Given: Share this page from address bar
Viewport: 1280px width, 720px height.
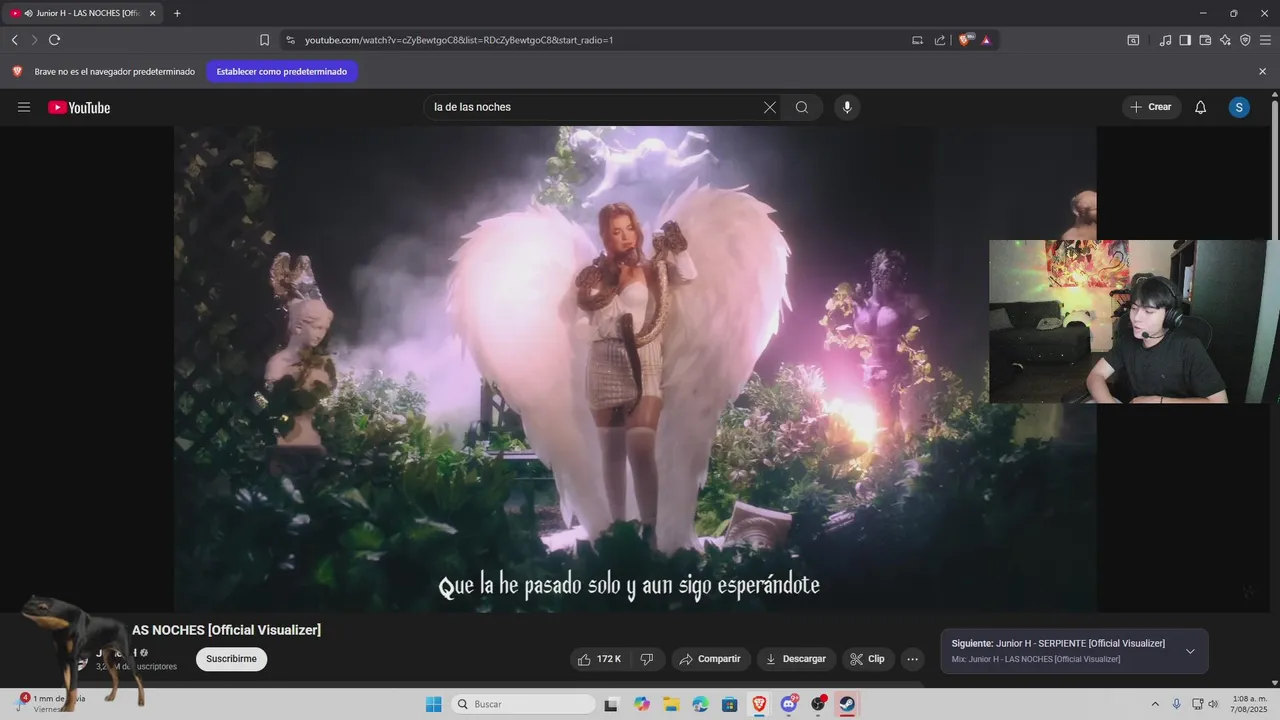Looking at the screenshot, I should pos(940,40).
